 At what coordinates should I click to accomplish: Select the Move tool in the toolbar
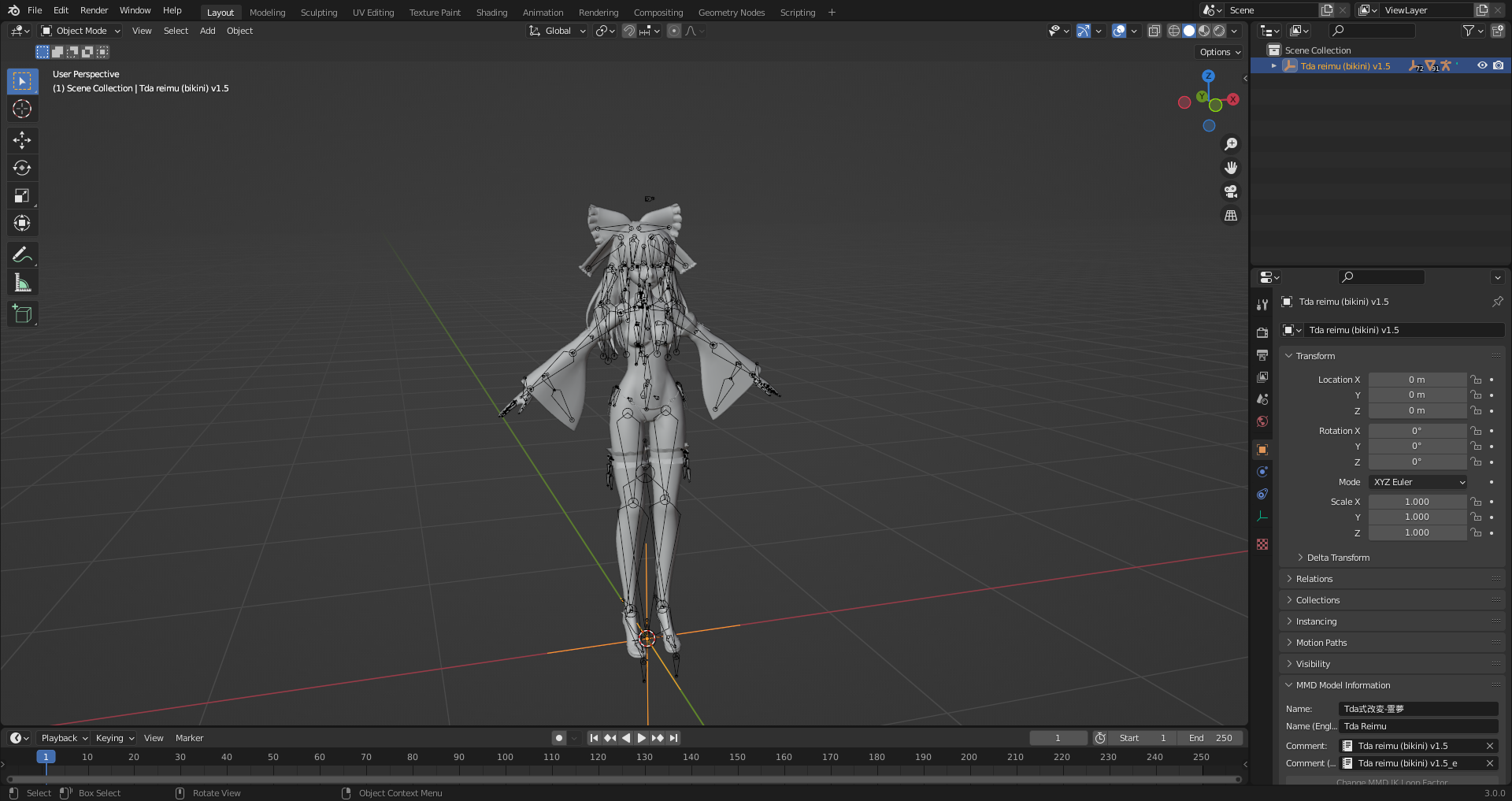pyautogui.click(x=22, y=139)
